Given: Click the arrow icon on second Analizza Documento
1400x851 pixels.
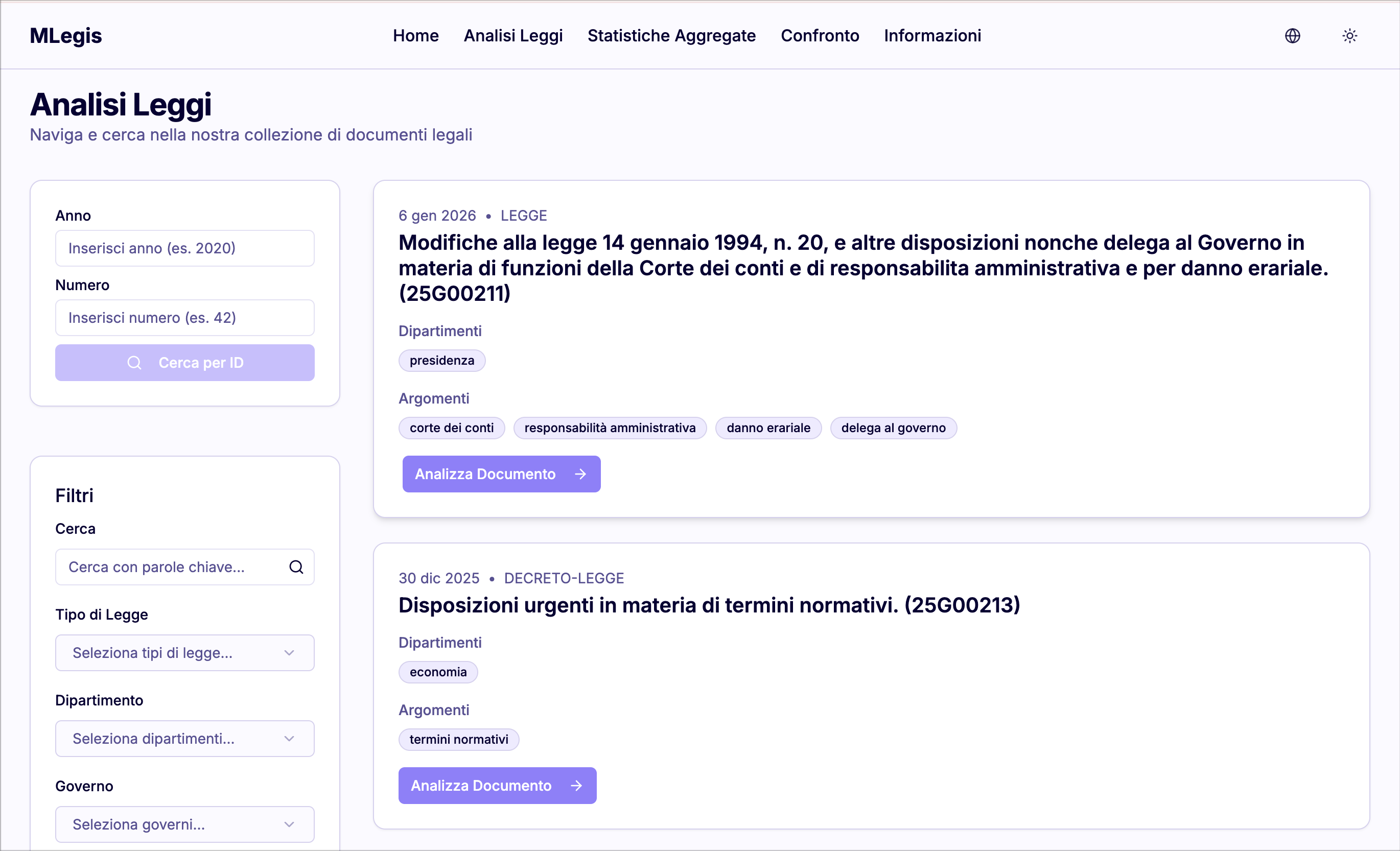Looking at the screenshot, I should click(576, 785).
